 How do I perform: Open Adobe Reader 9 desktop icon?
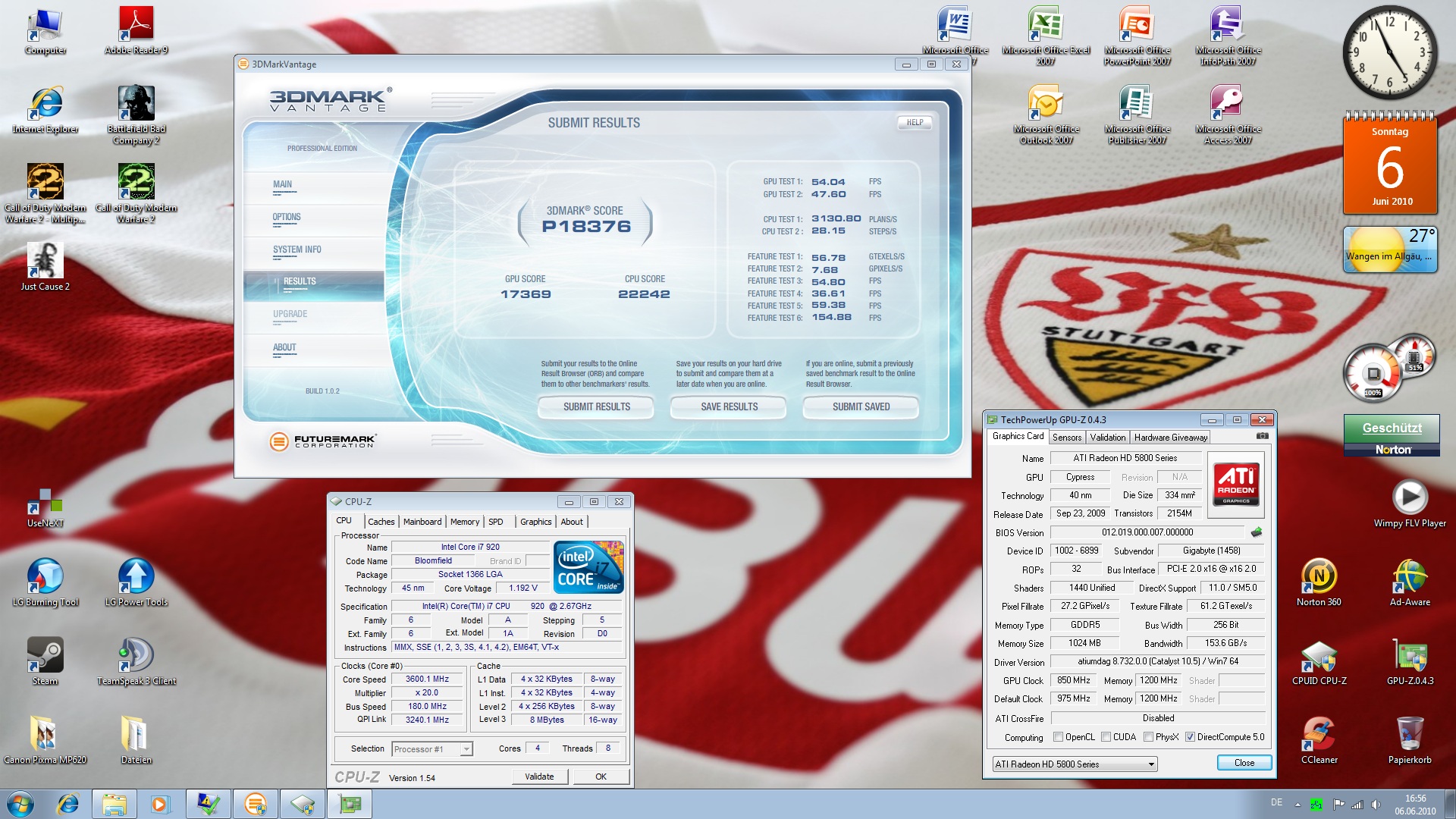(136, 31)
